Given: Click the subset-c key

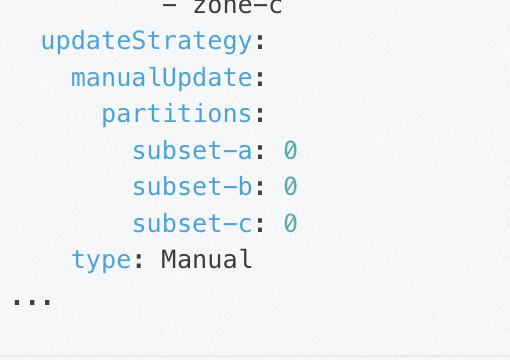Looking at the screenshot, I should (192, 223).
